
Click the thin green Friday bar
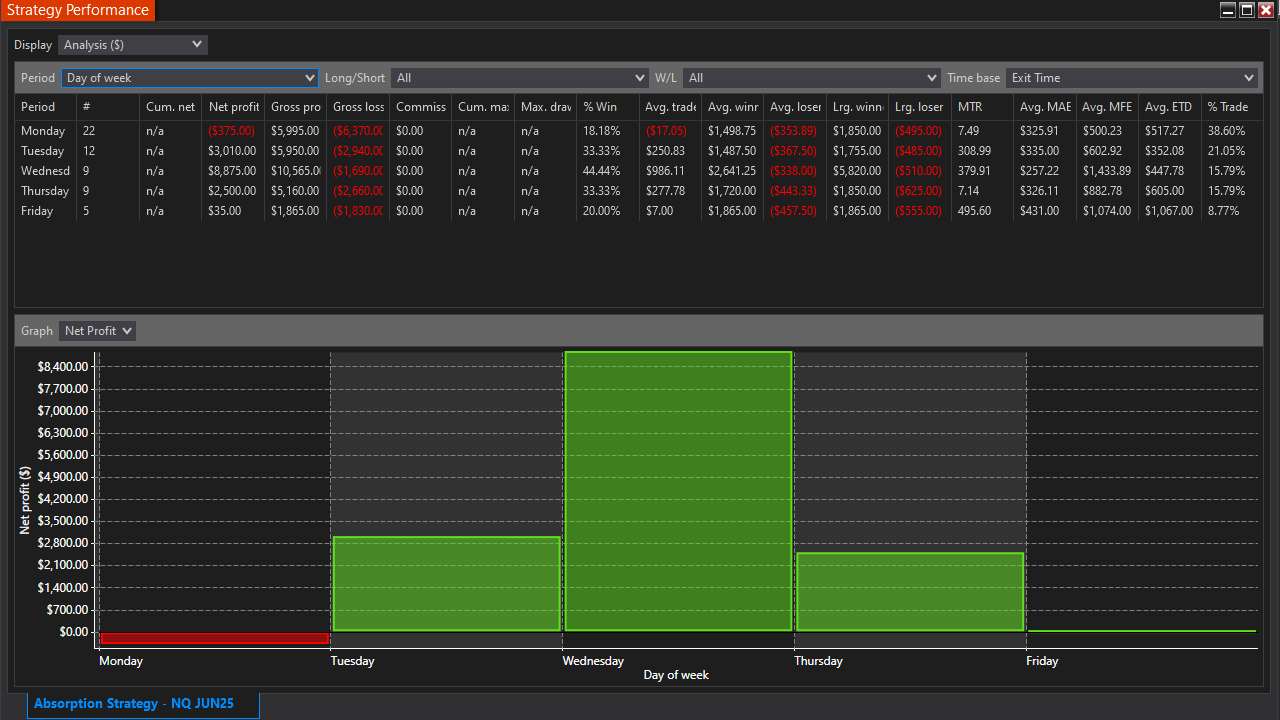coord(1142,631)
